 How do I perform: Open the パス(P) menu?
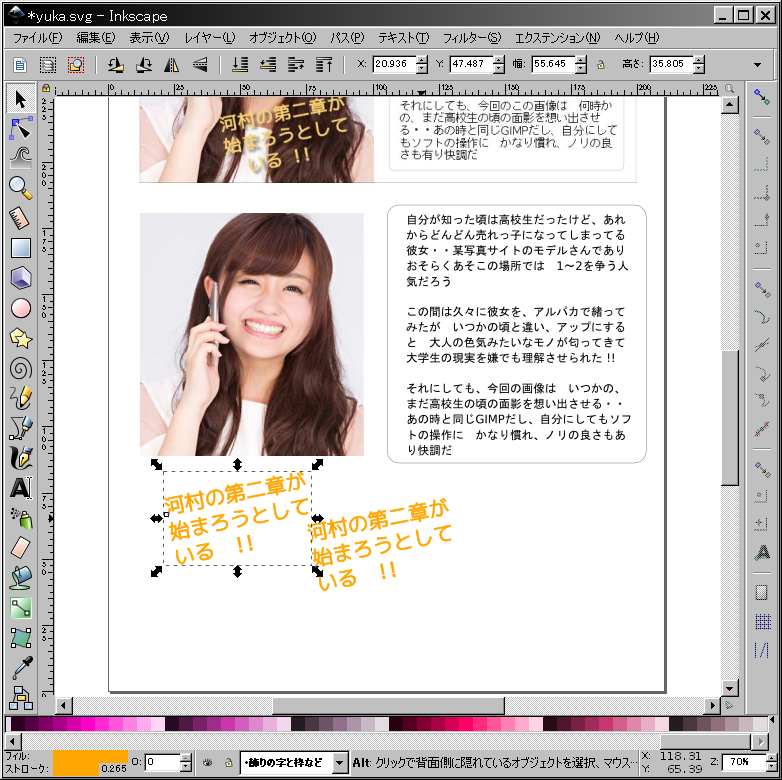347,38
